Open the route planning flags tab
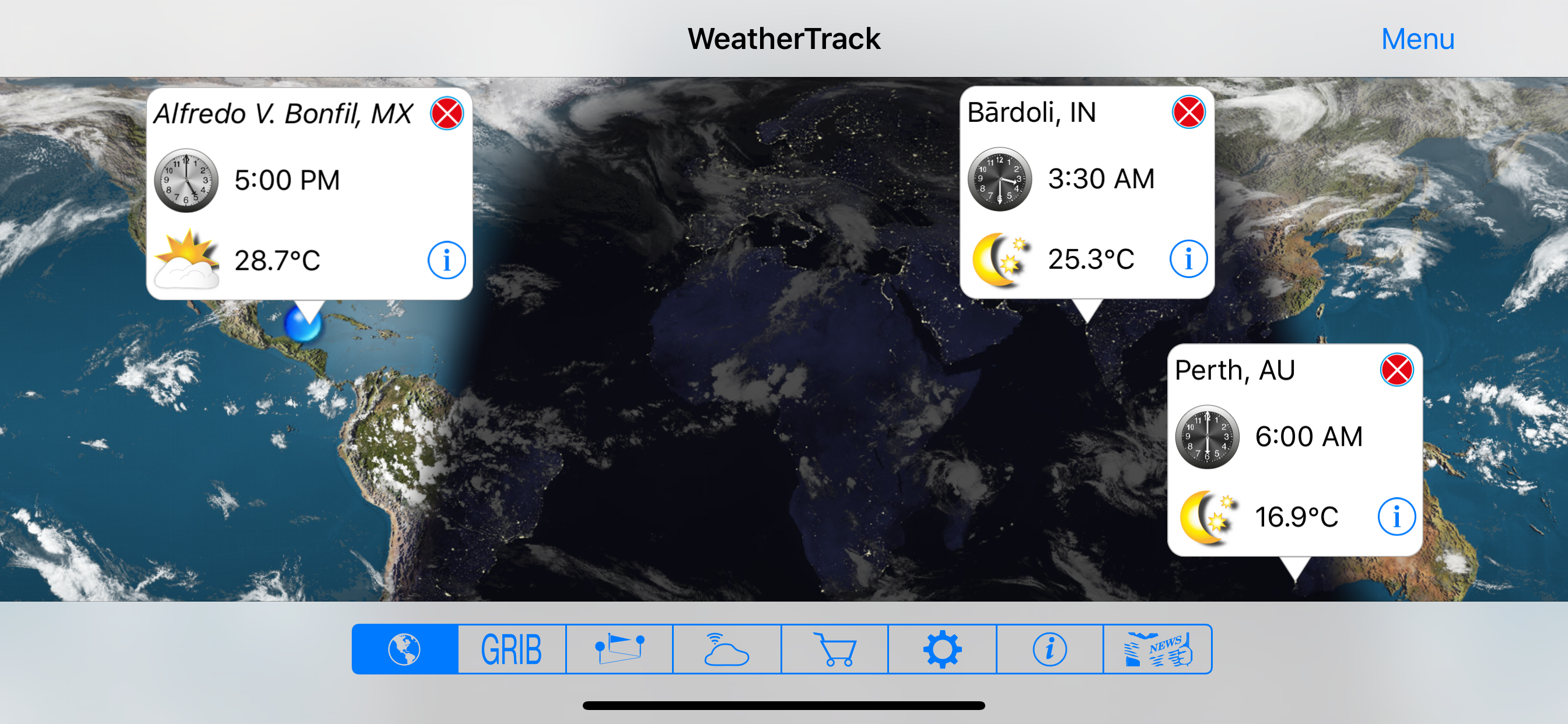1568x724 pixels. (x=619, y=649)
